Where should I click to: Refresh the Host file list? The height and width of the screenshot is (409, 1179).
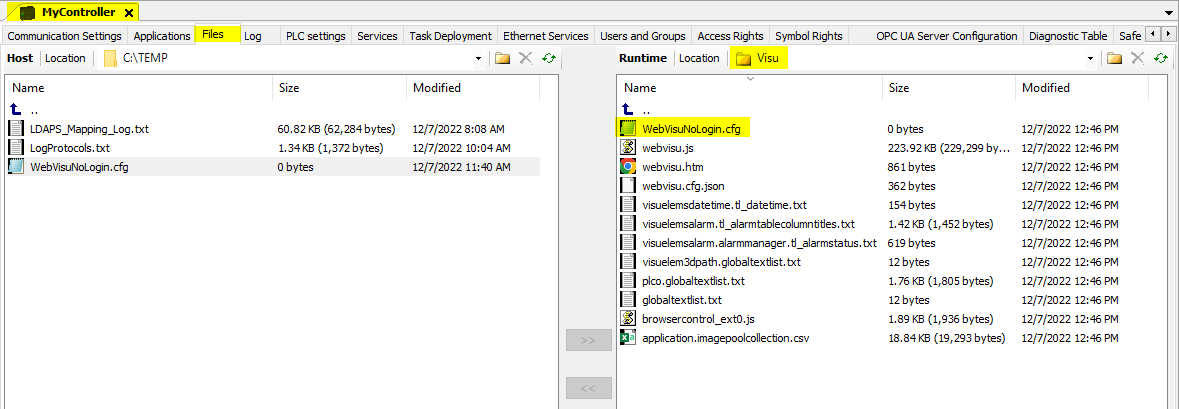click(550, 58)
